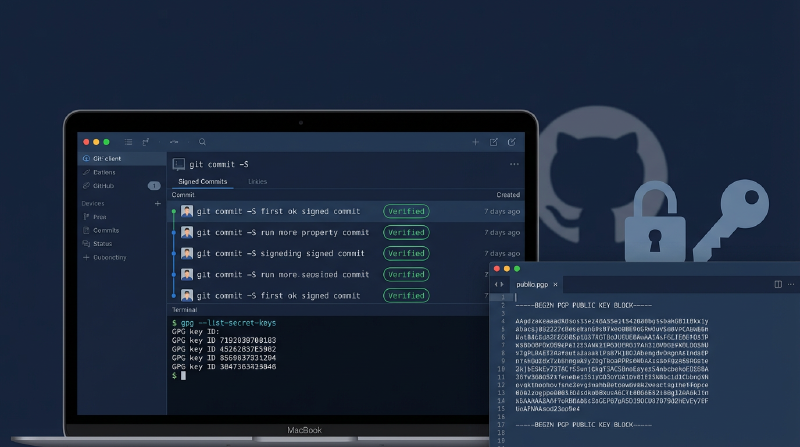
Task: Open search with the magnifier icon
Action: [x=202, y=142]
